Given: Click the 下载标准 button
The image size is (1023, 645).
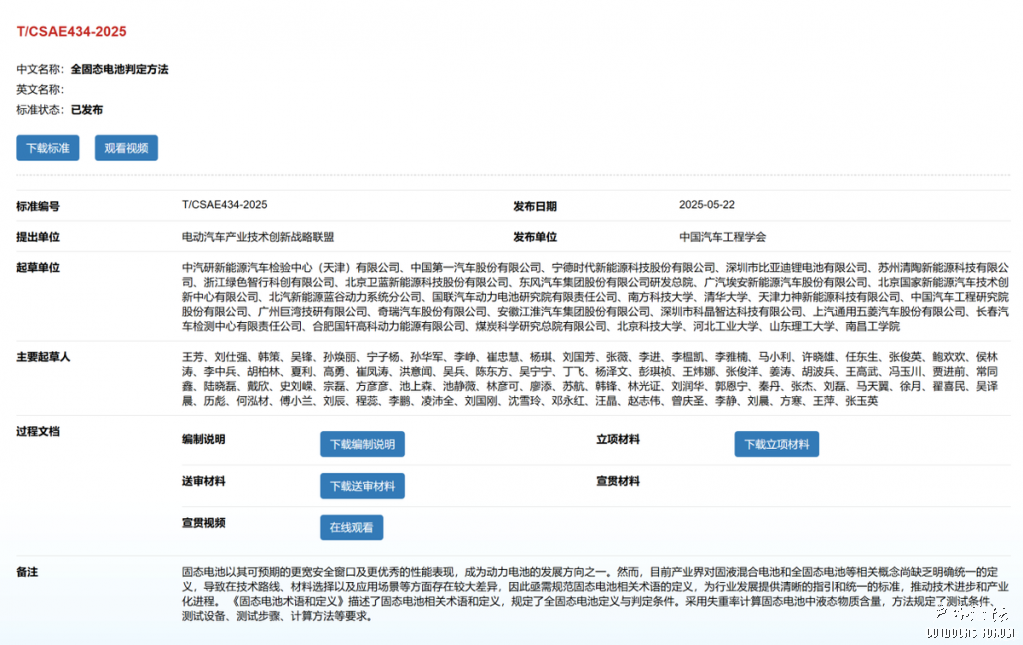Looking at the screenshot, I should tap(48, 148).
